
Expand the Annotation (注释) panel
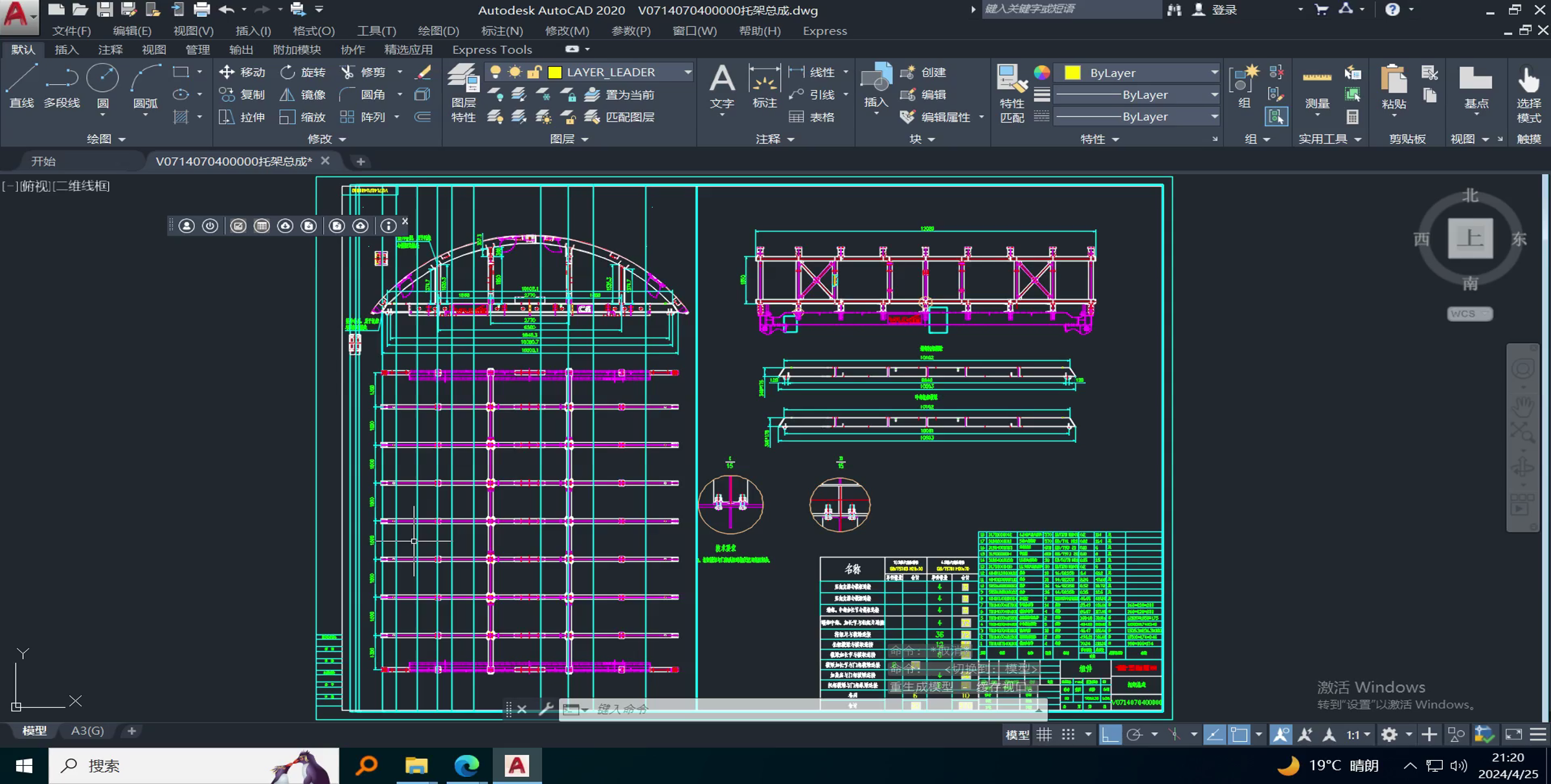[775, 139]
